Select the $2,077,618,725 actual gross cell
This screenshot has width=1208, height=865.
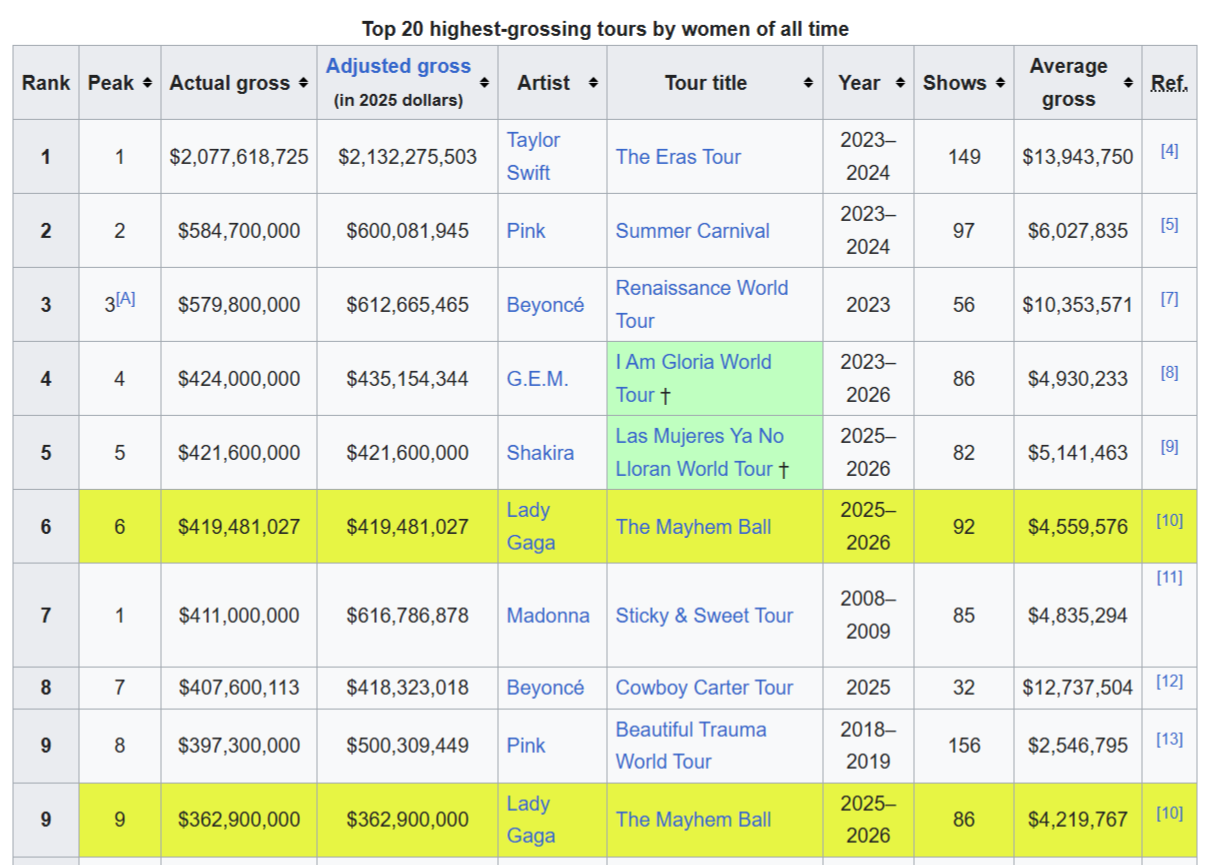point(239,157)
